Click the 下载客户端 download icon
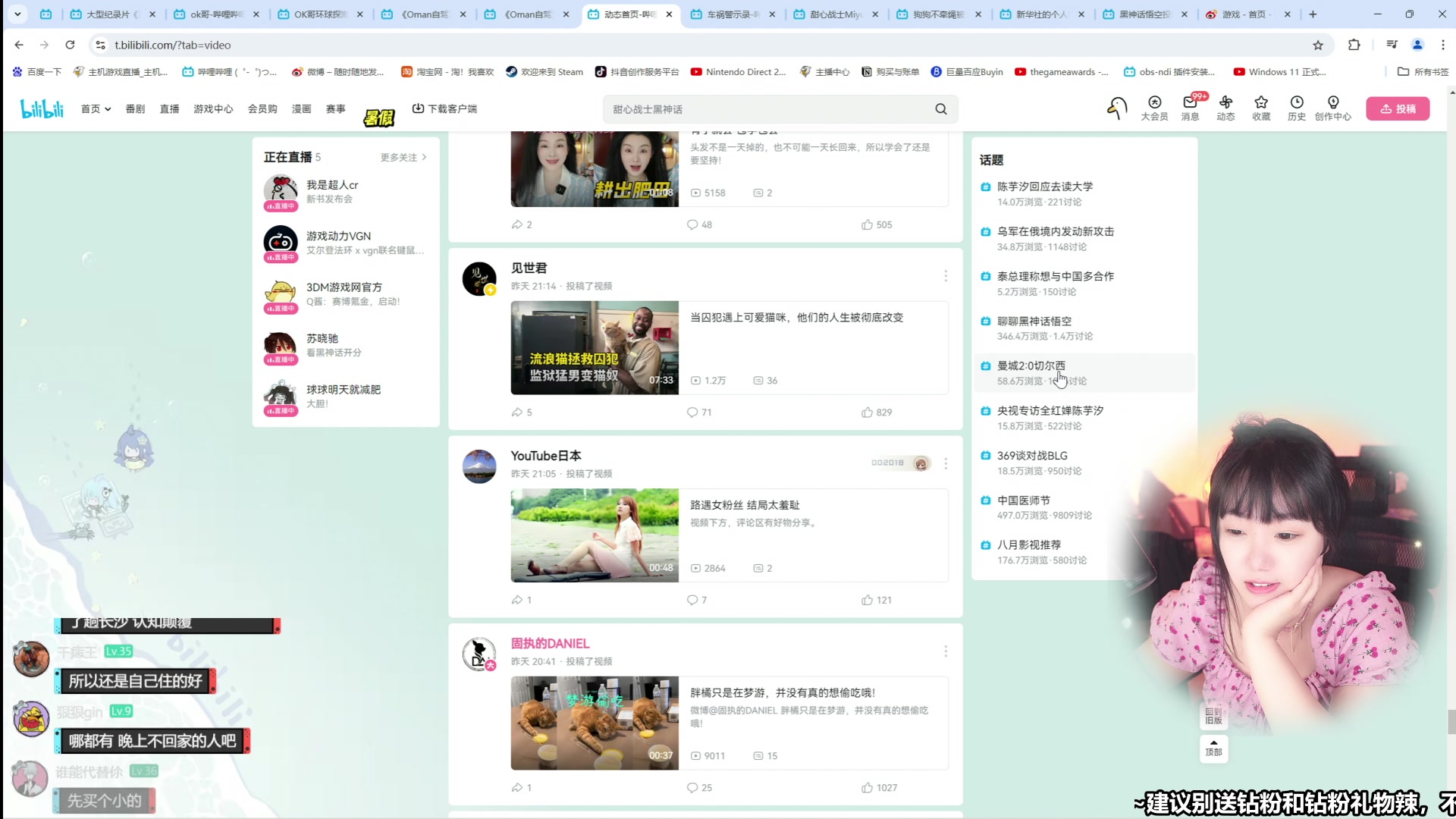1456x819 pixels. [x=419, y=108]
